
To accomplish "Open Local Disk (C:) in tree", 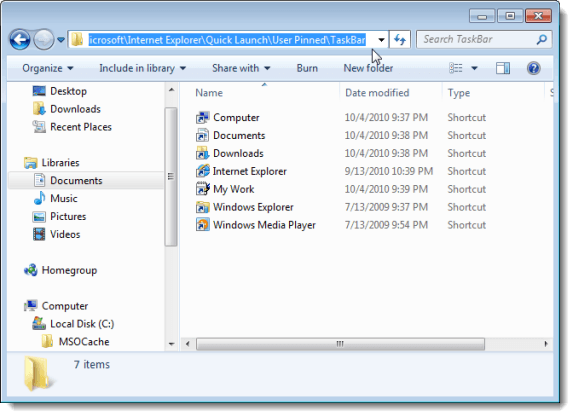I will 82,324.
